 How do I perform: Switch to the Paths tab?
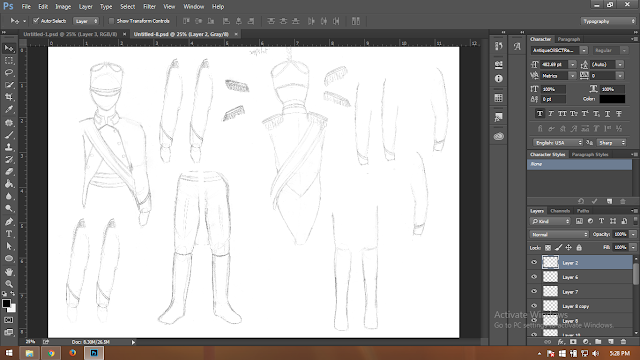click(583, 211)
